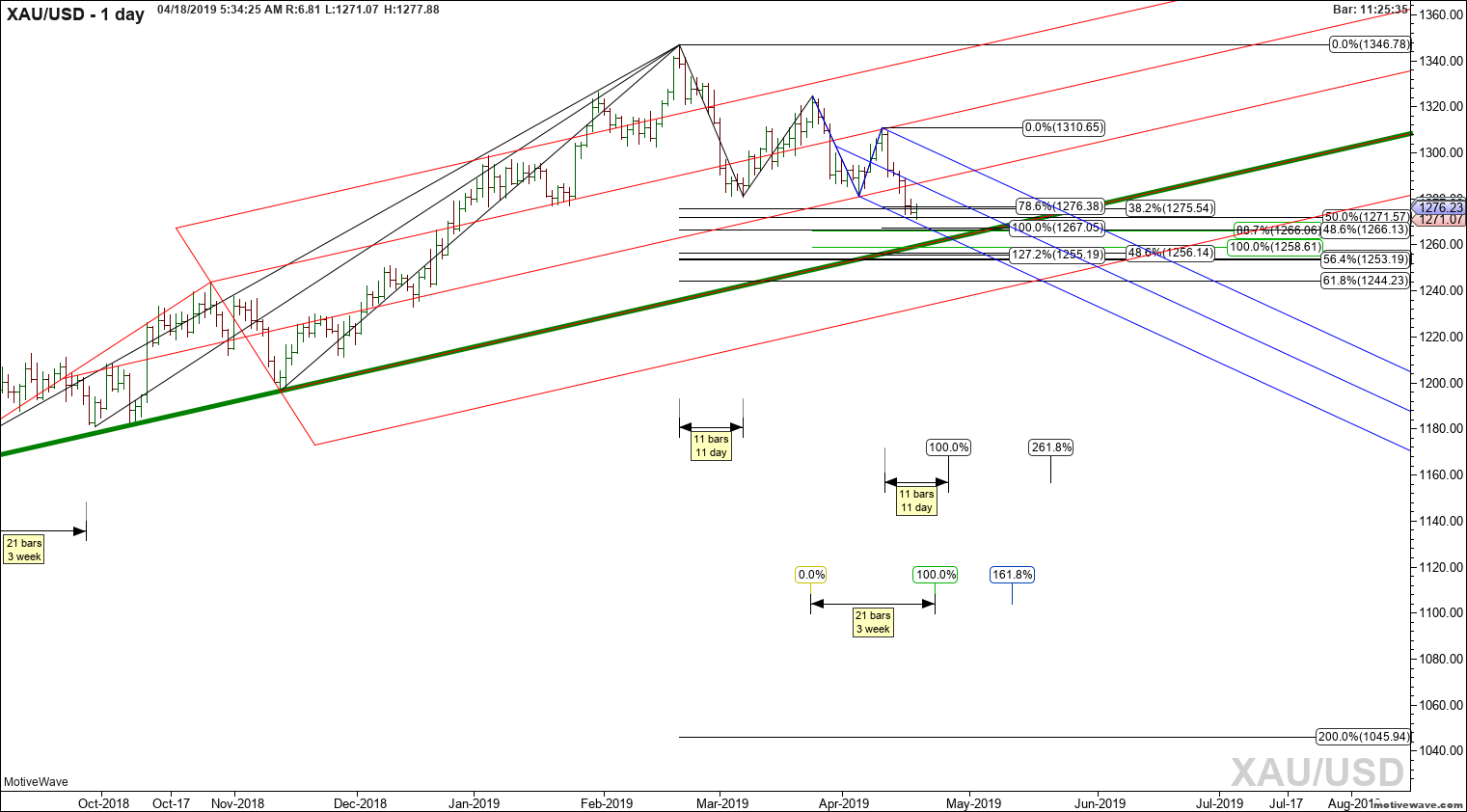Select the 'H:1277.88' high value in header

pyautogui.click(x=411, y=10)
